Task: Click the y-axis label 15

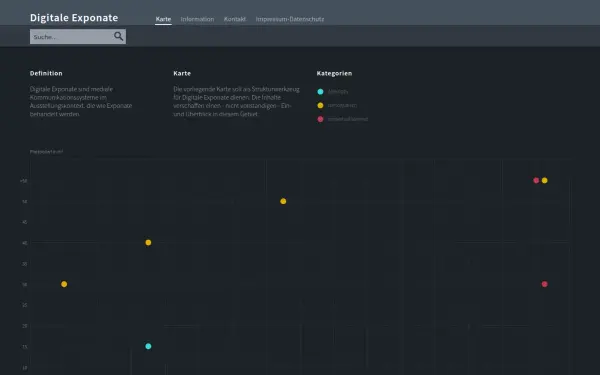Action: click(x=25, y=347)
